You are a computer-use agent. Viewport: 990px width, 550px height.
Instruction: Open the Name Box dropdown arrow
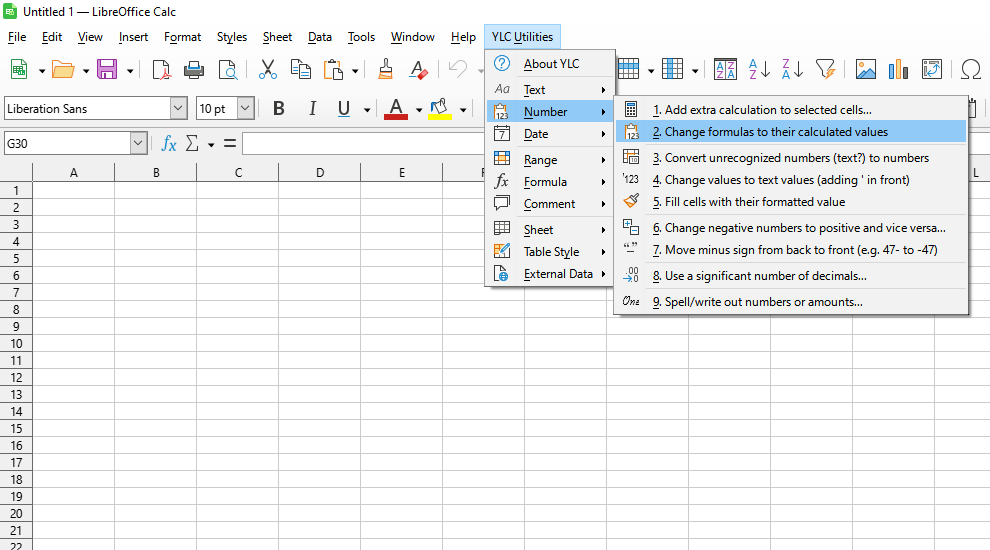coord(138,144)
